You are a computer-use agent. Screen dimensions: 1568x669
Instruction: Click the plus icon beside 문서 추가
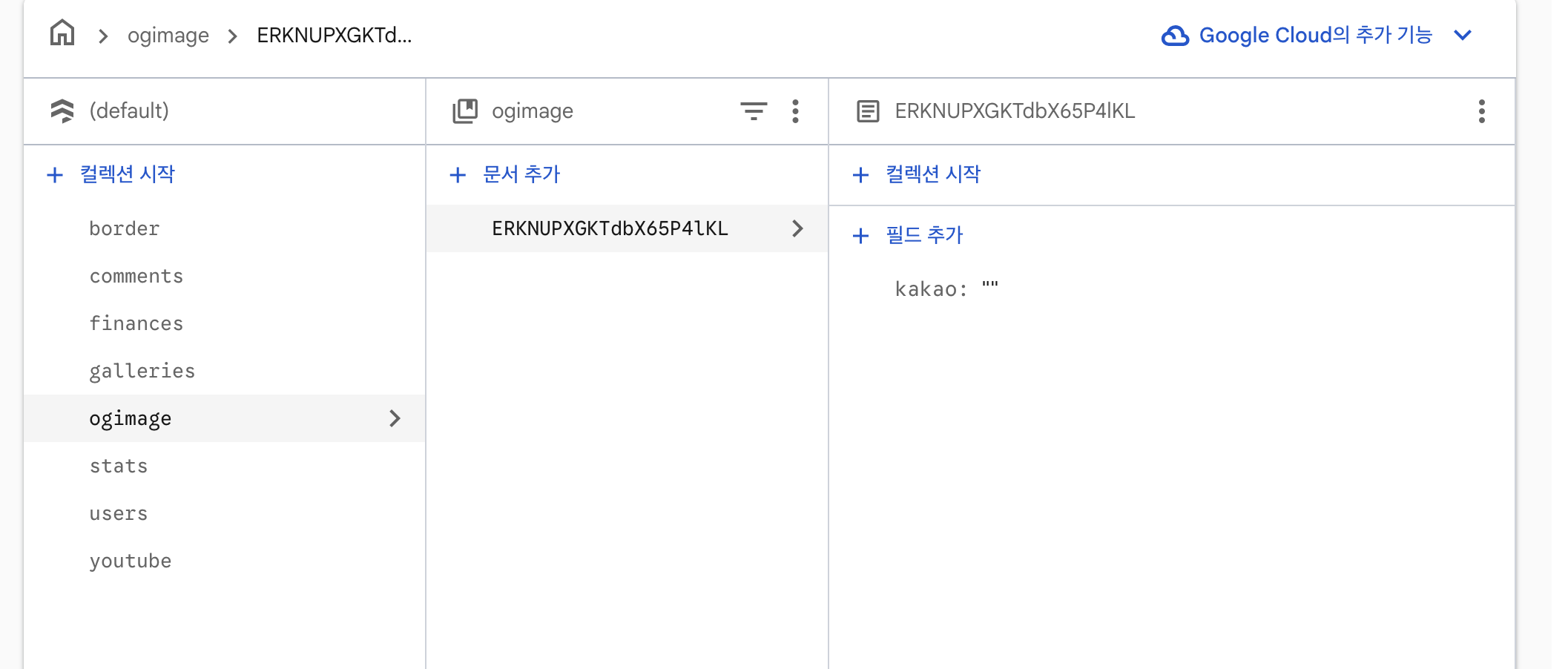458,175
